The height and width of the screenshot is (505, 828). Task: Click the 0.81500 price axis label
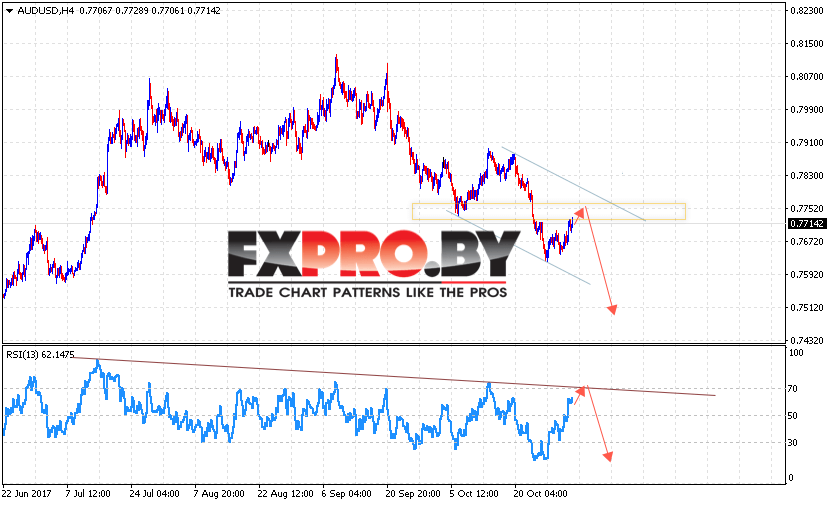pos(806,44)
